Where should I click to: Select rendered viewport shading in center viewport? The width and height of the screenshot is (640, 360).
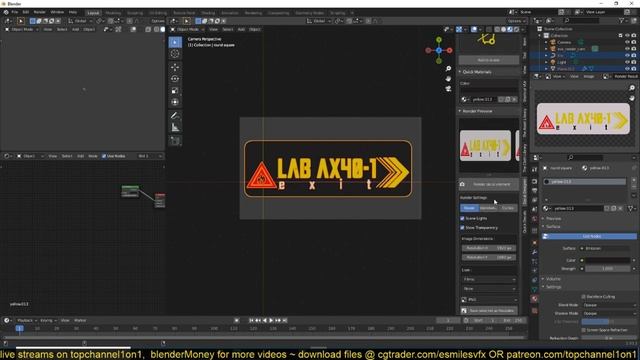coord(516,29)
